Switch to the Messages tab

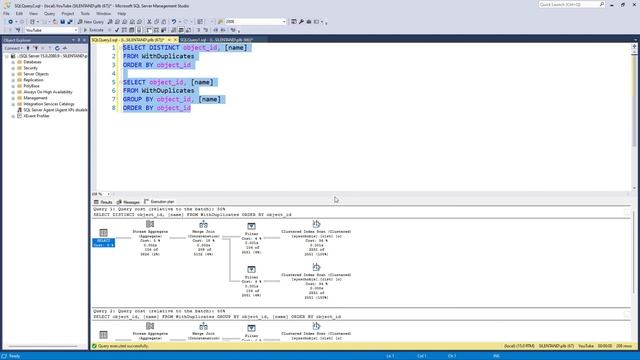(x=128, y=202)
